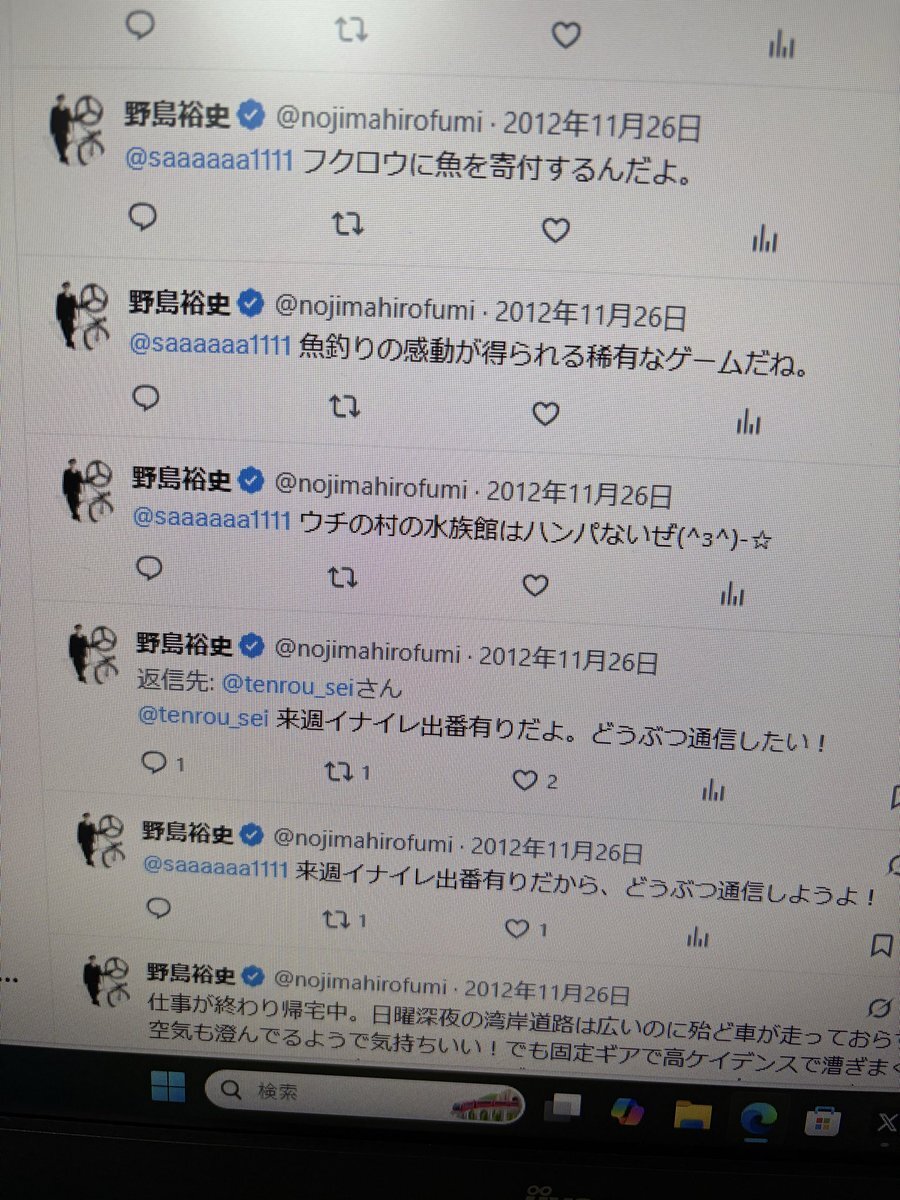Viewport: 900px width, 1200px height.
Task: Retweet the ウチの村の水族館 tweet
Action: (343, 577)
